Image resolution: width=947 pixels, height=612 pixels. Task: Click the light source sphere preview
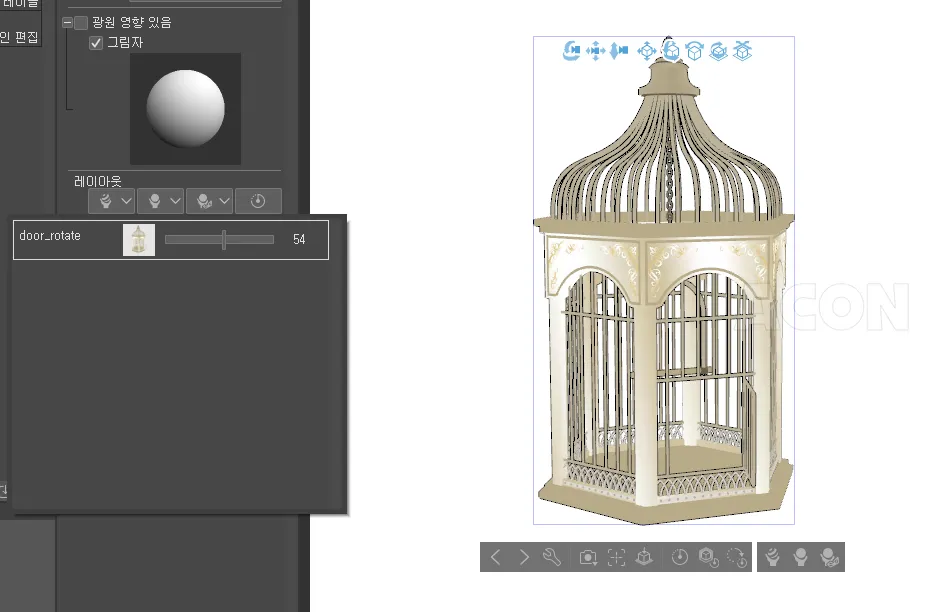click(x=185, y=109)
